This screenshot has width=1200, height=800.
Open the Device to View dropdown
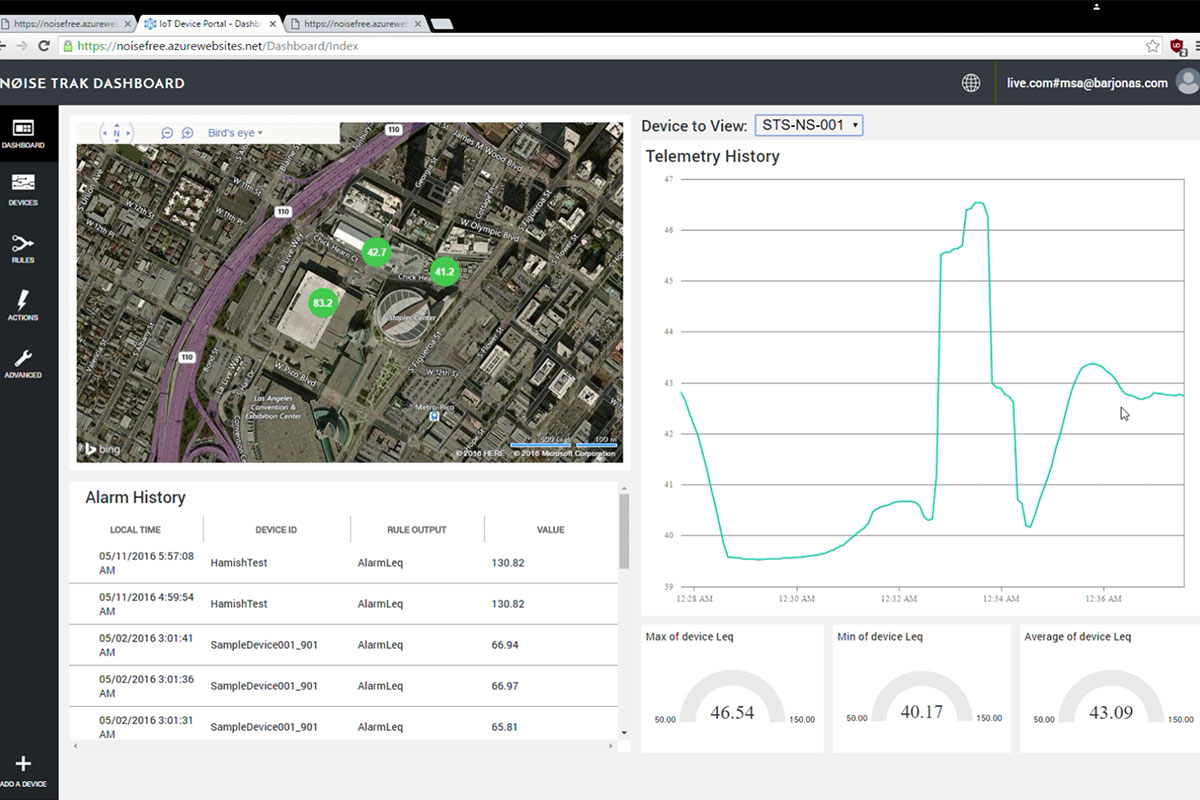click(x=808, y=125)
